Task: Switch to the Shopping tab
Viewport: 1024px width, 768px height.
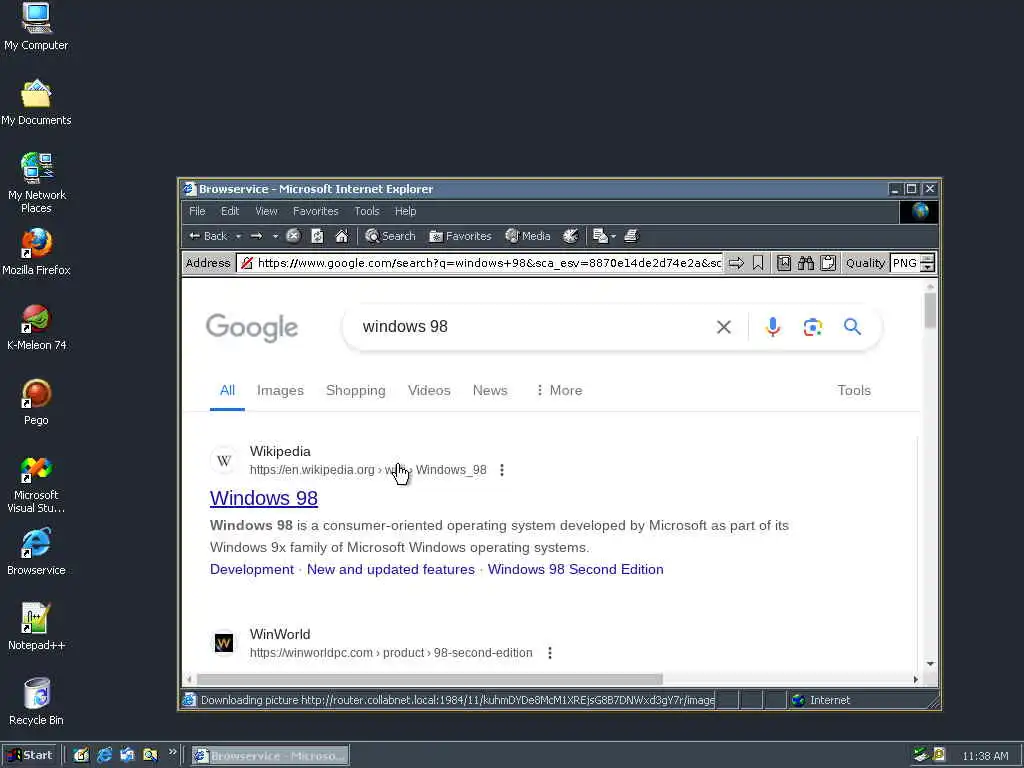Action: pyautogui.click(x=356, y=391)
